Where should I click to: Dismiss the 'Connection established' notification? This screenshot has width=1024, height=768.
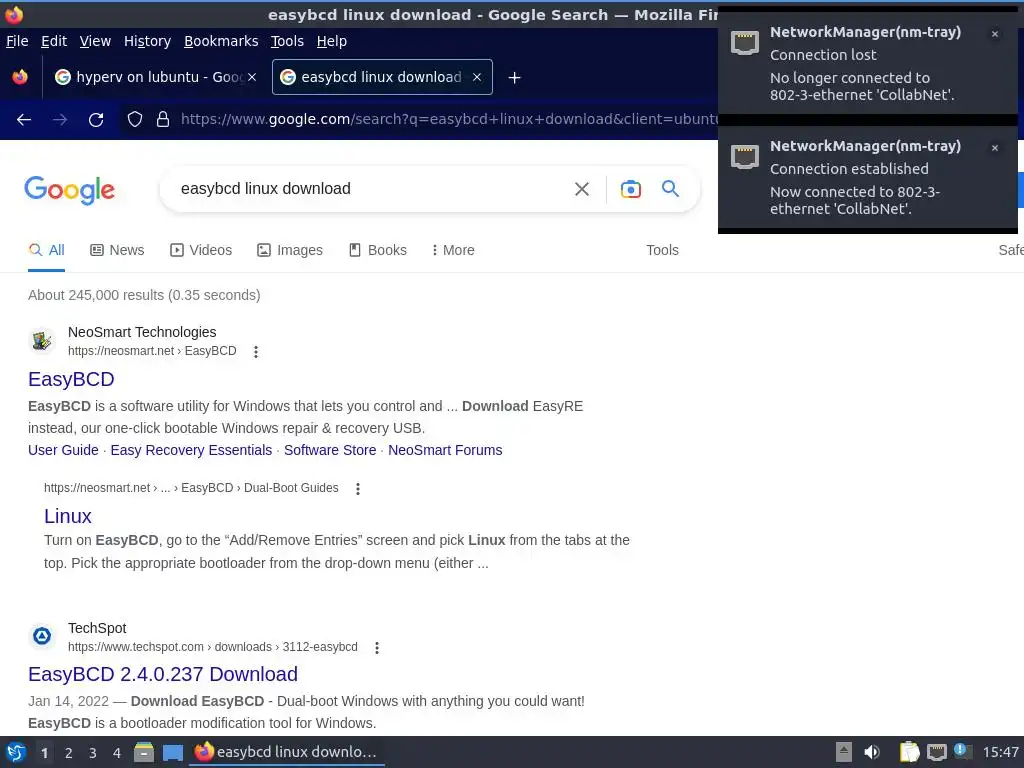(x=995, y=148)
